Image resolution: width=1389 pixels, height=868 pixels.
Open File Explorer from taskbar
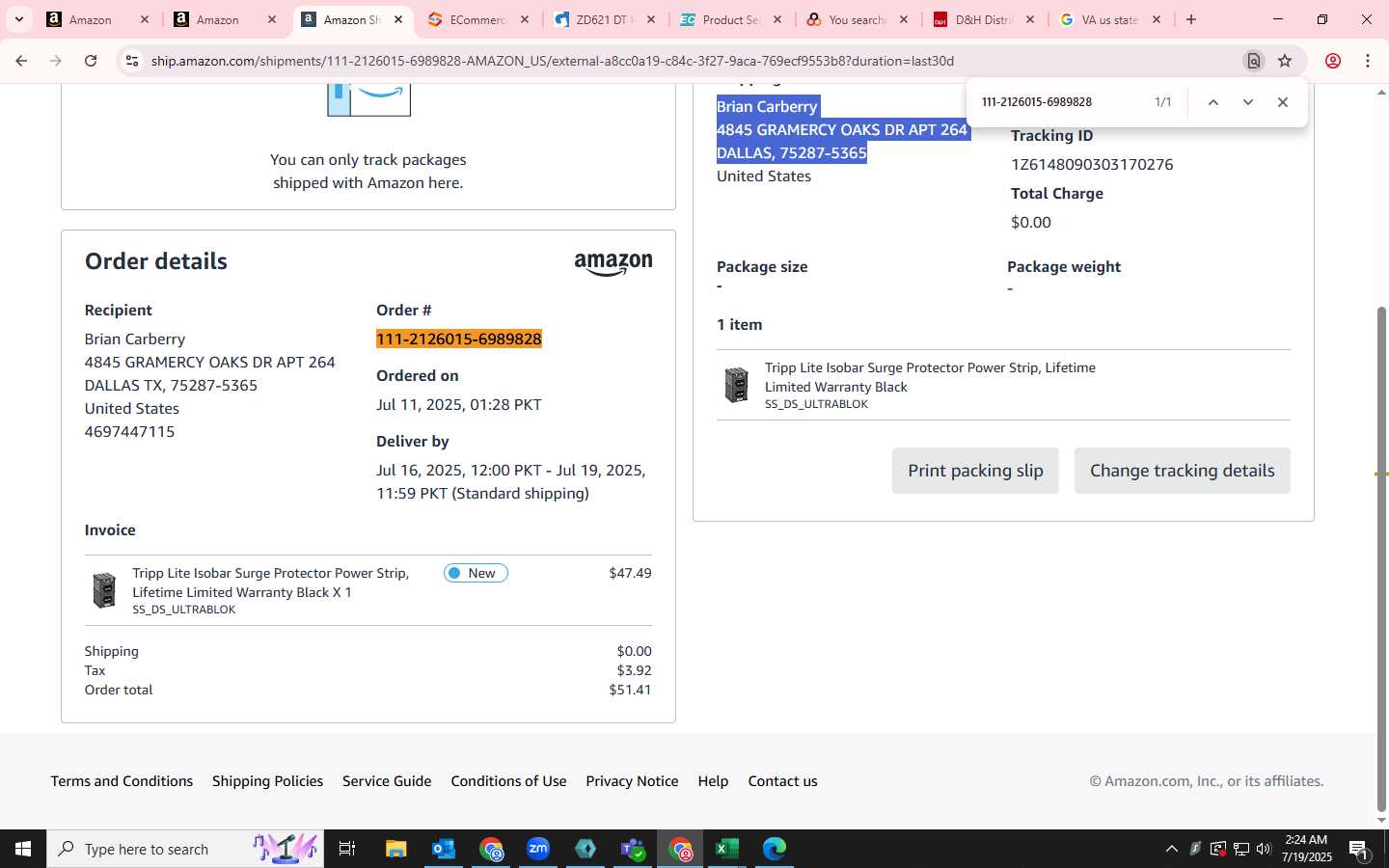coord(395,849)
